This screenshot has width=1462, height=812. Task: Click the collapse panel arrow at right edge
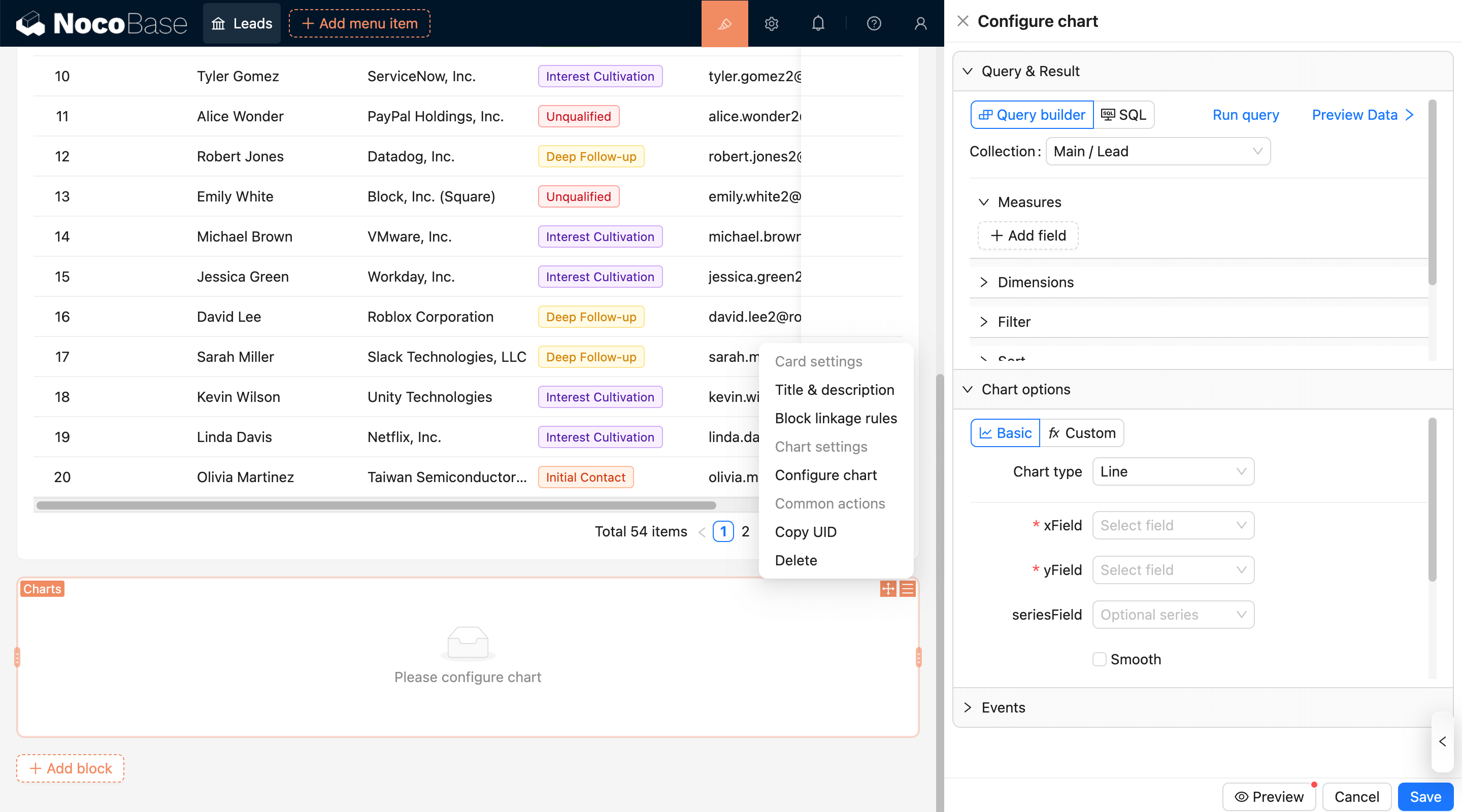pos(1442,741)
